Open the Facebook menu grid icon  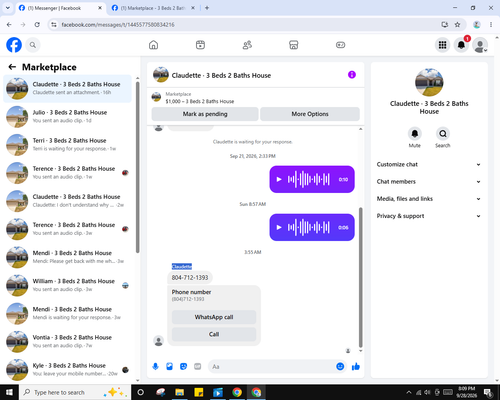tap(442, 45)
